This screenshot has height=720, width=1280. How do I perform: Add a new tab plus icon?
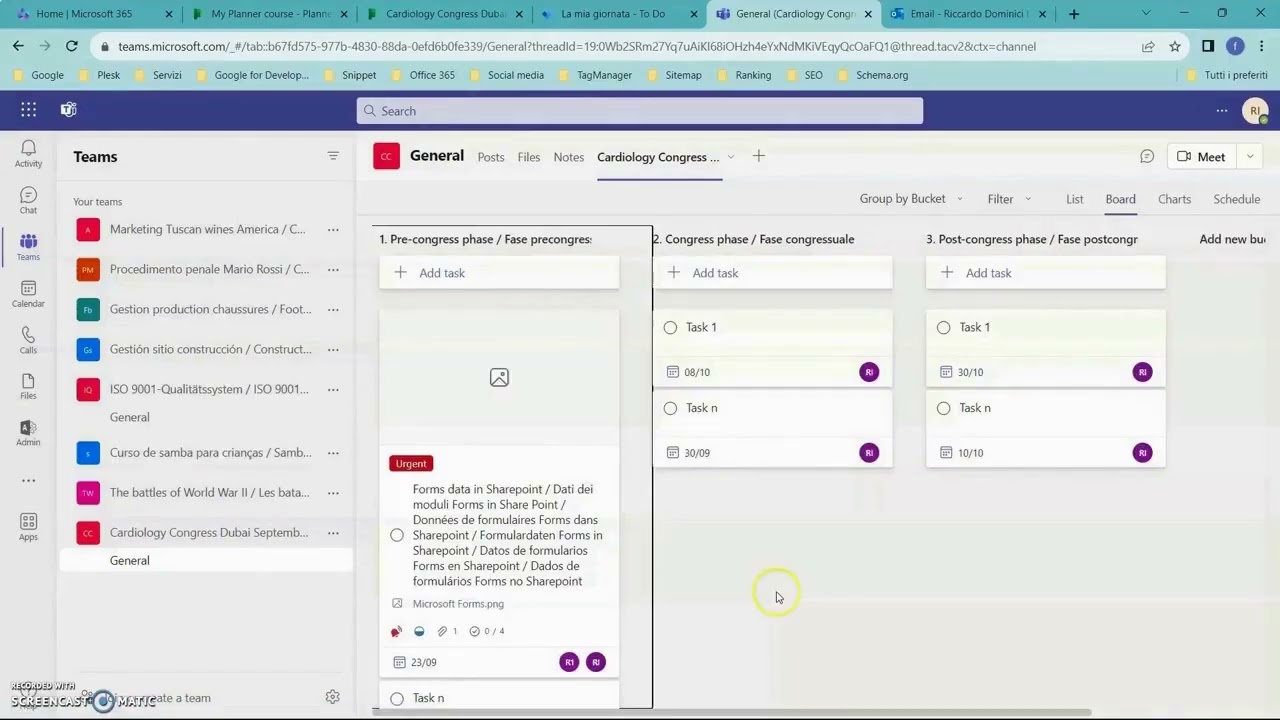tap(759, 156)
